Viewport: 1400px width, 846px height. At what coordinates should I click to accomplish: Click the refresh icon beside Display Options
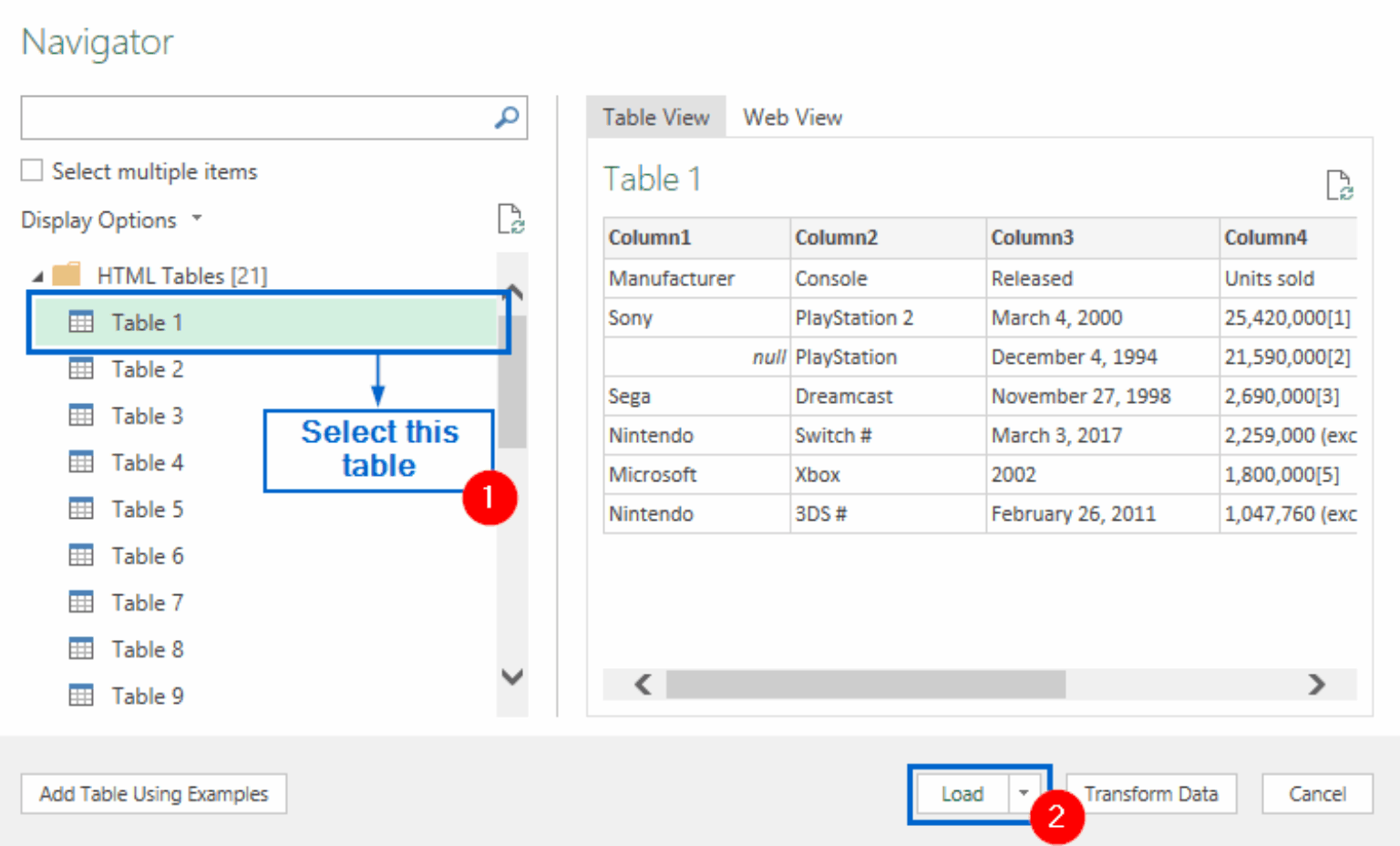tap(511, 219)
